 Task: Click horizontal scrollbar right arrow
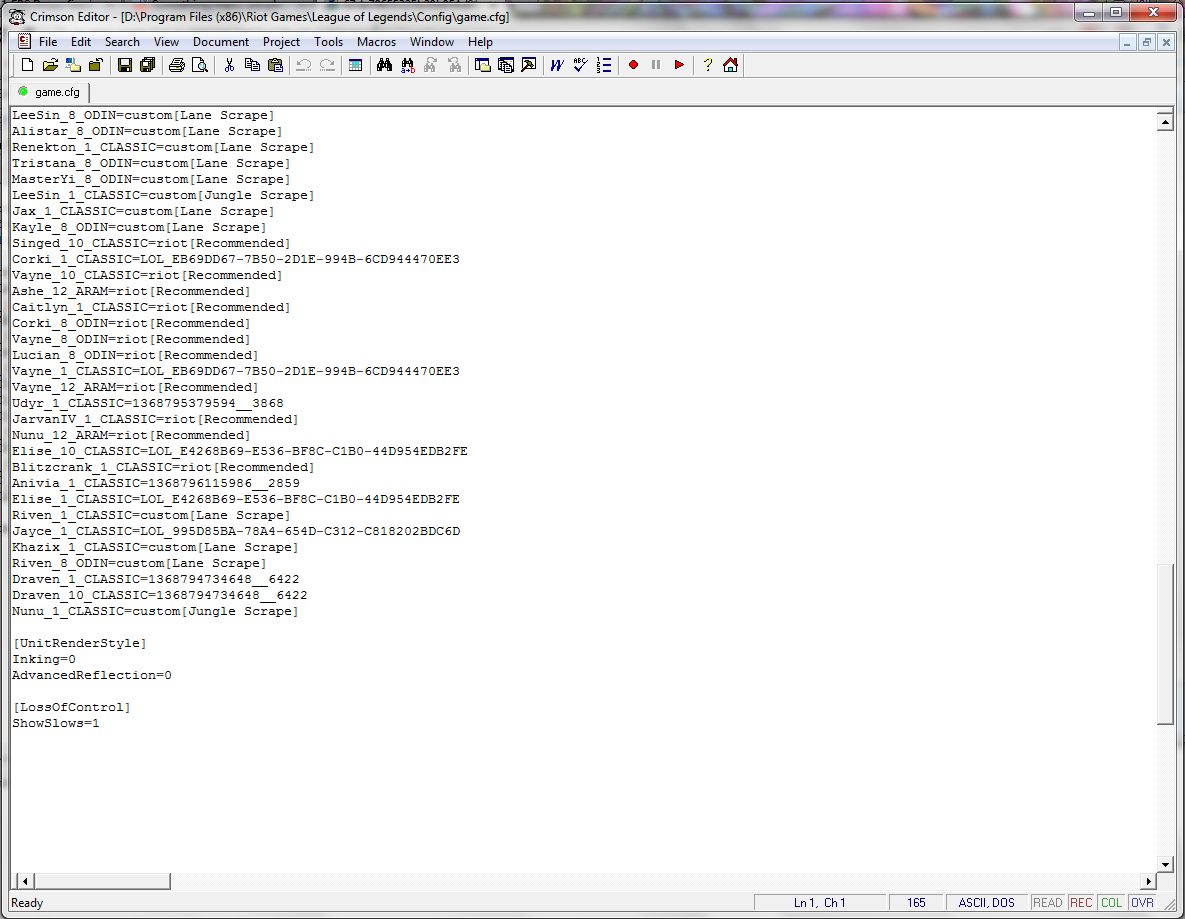pos(1149,881)
